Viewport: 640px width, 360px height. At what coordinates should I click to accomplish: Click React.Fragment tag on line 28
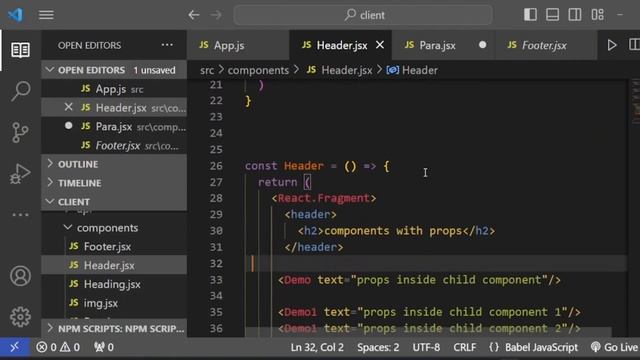(323, 198)
